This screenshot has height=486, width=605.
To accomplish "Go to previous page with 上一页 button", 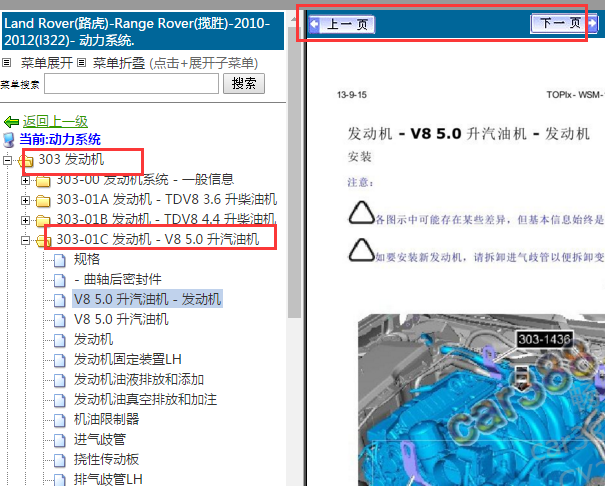I will click(342, 24).
